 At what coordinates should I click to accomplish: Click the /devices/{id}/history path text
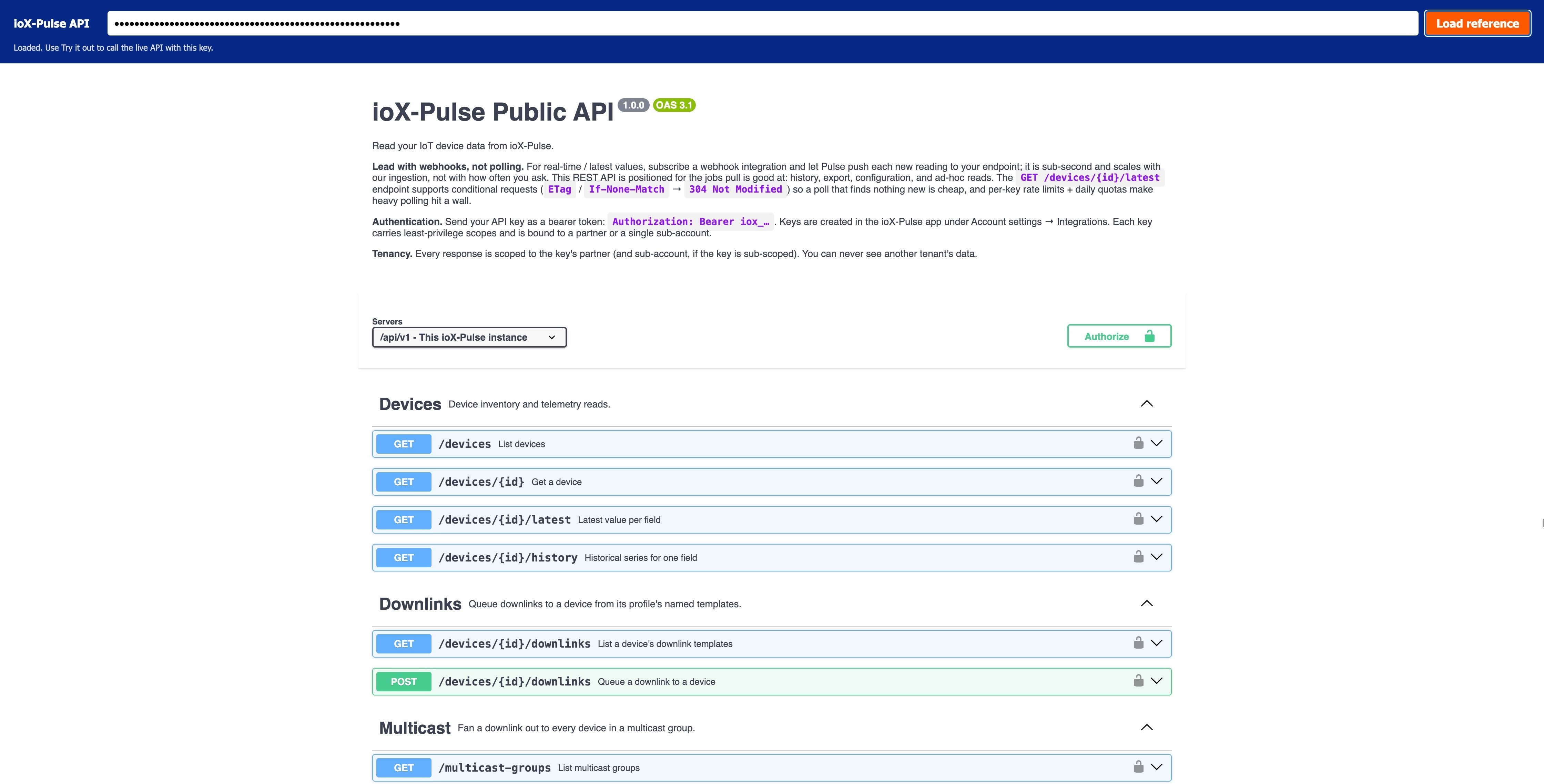[x=508, y=558]
